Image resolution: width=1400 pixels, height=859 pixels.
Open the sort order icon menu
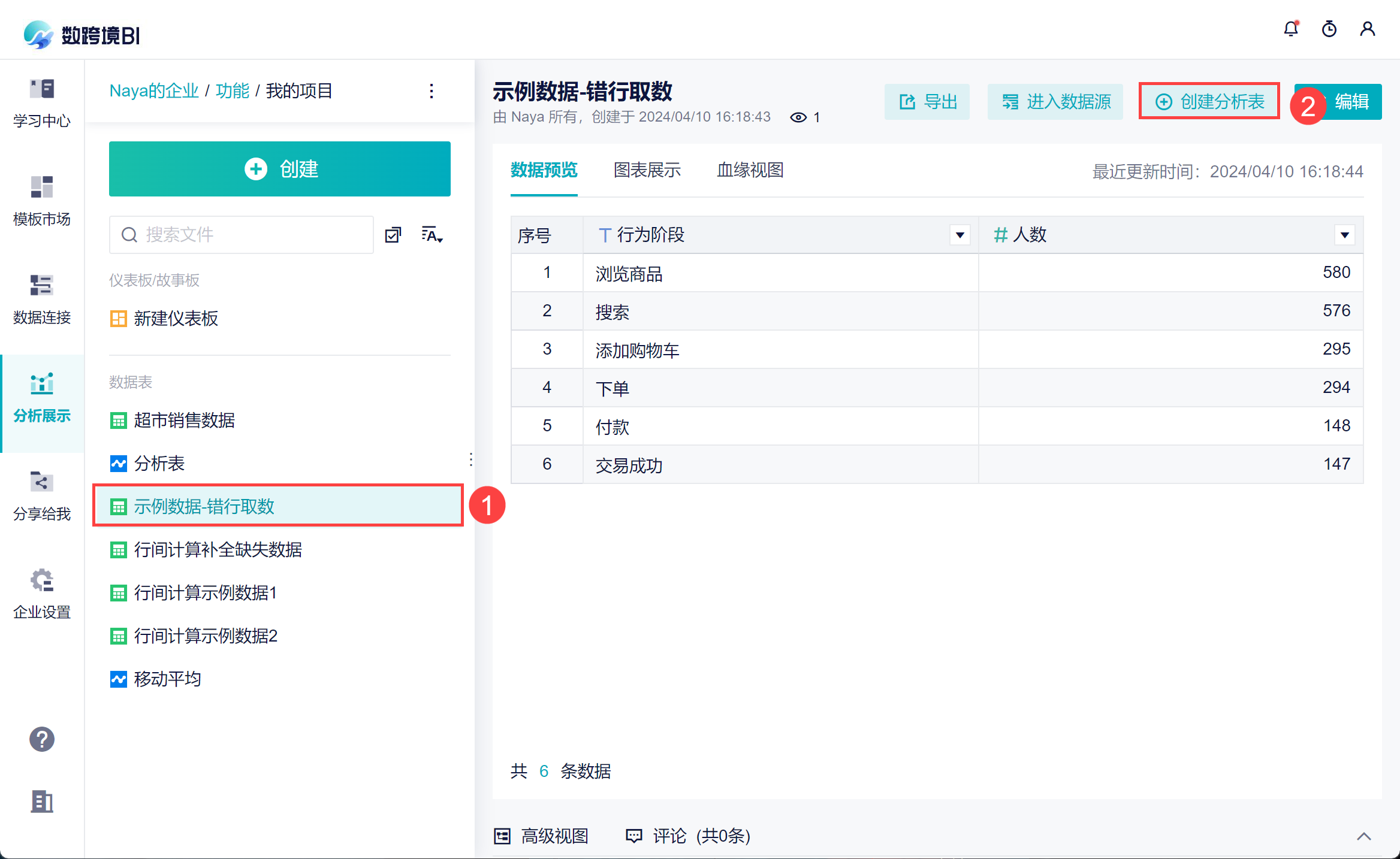[x=432, y=235]
